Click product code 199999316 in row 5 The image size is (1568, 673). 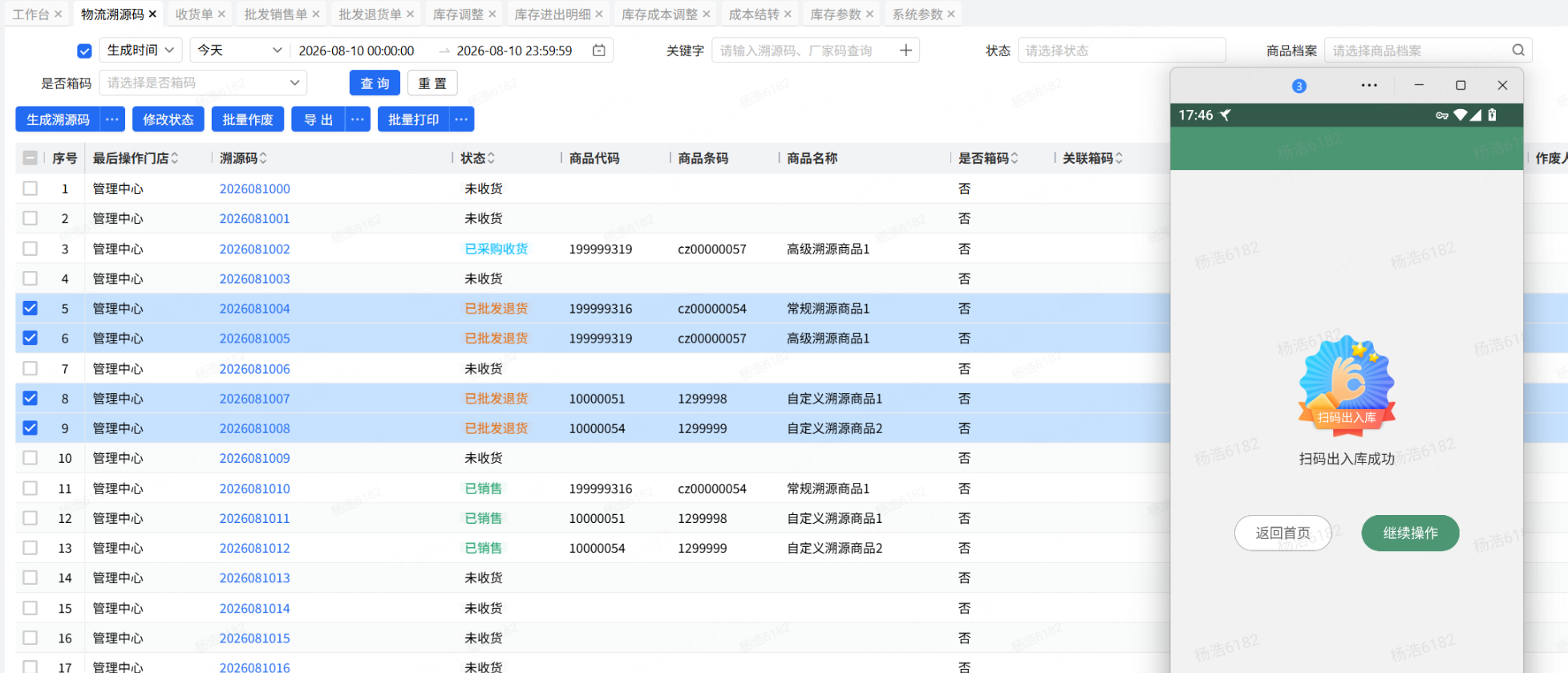[600, 308]
